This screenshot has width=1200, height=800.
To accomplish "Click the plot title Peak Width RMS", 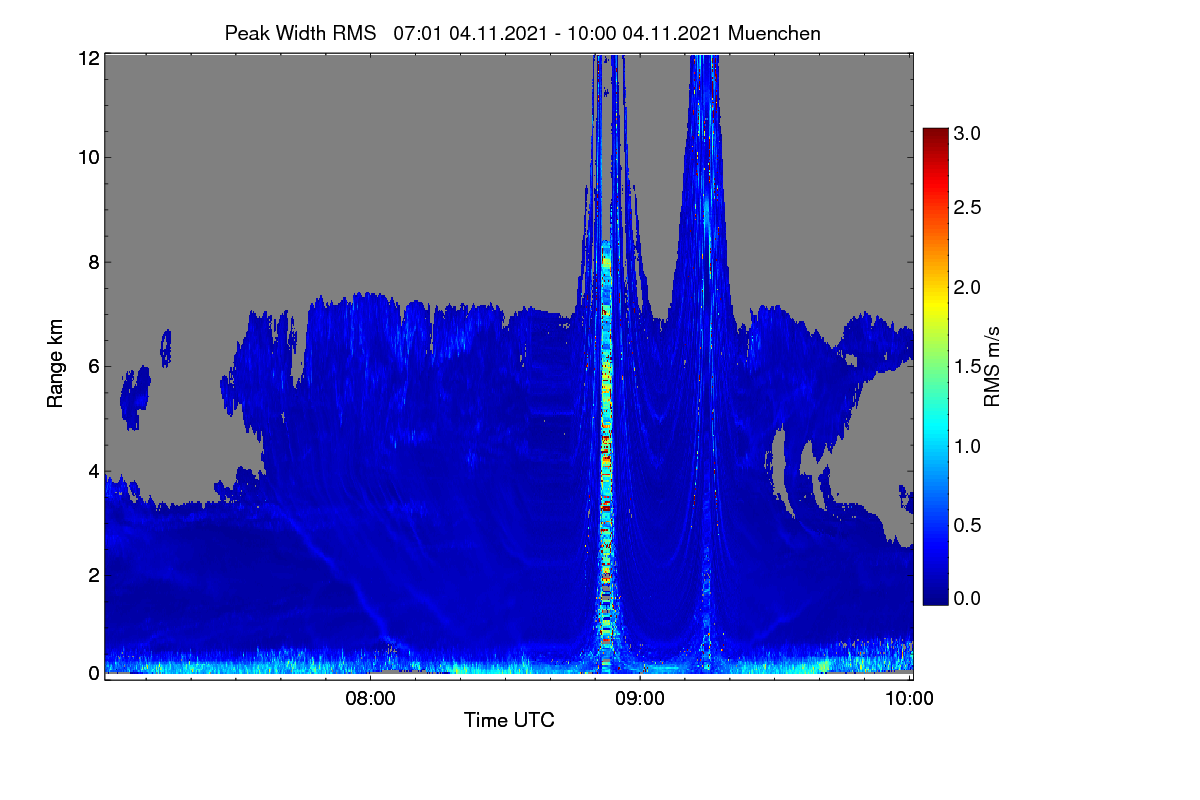I will 300,33.
